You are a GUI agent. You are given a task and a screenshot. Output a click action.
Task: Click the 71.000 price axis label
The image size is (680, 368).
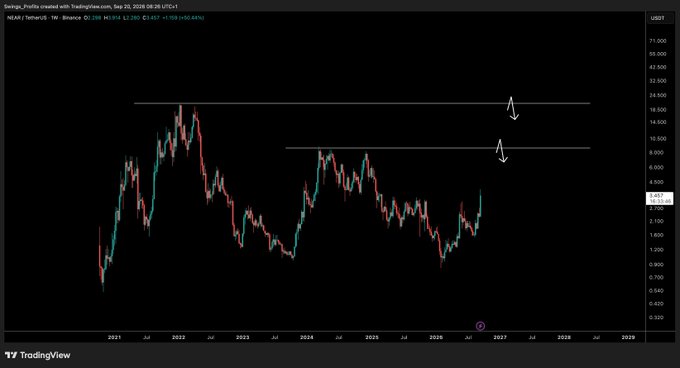click(657, 41)
